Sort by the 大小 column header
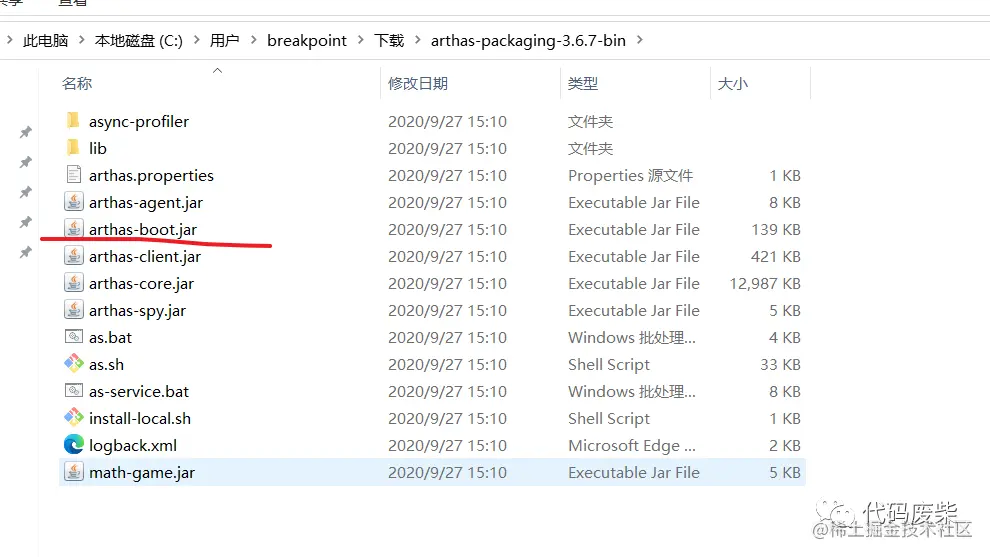 click(732, 83)
